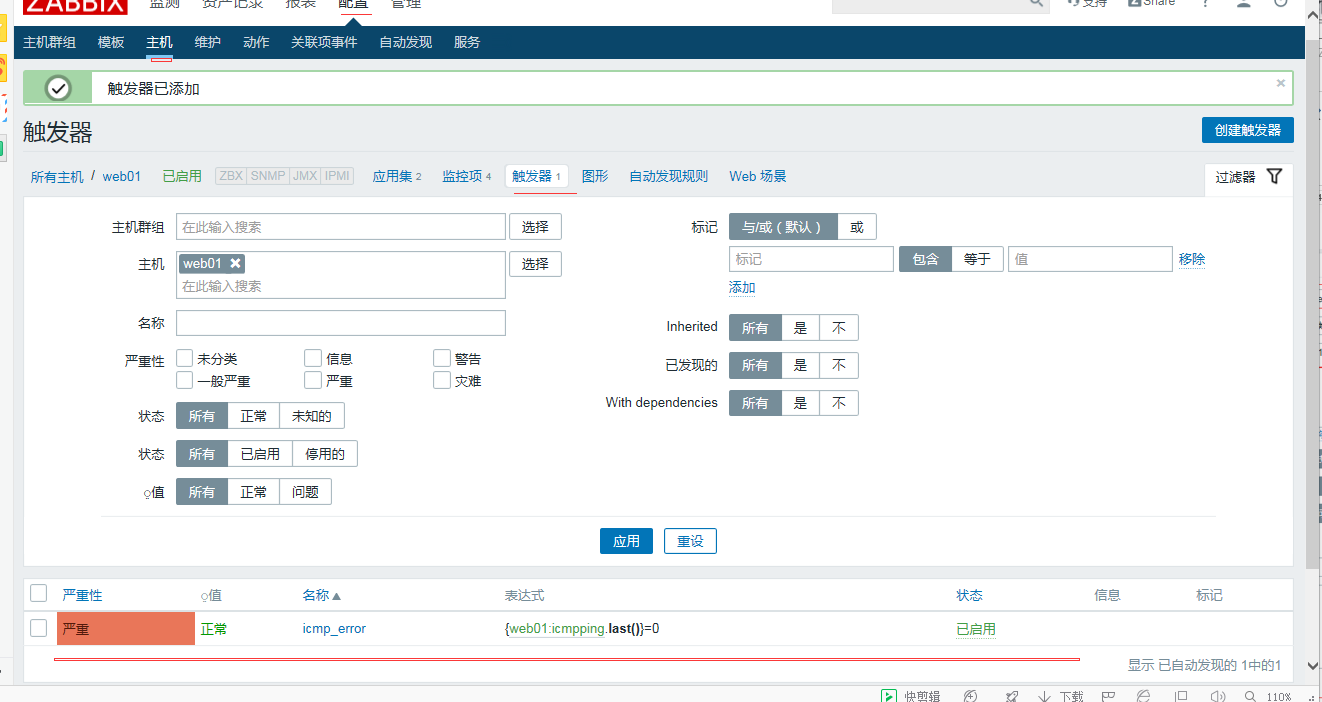The height and width of the screenshot is (702, 1322).
Task: Open the 监控项 tab
Action: pos(462,176)
